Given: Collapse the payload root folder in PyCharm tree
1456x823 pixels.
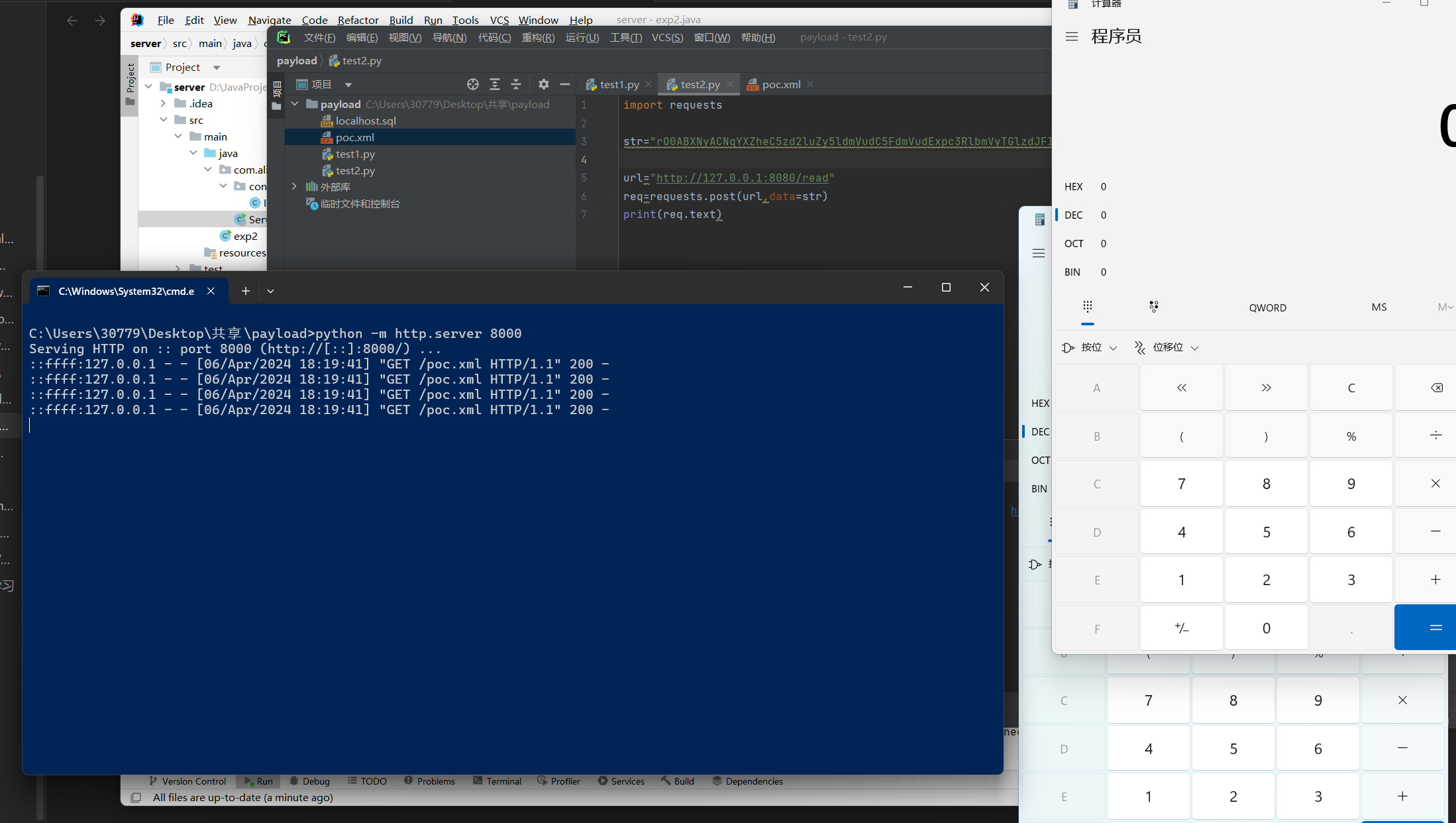Looking at the screenshot, I should [295, 104].
